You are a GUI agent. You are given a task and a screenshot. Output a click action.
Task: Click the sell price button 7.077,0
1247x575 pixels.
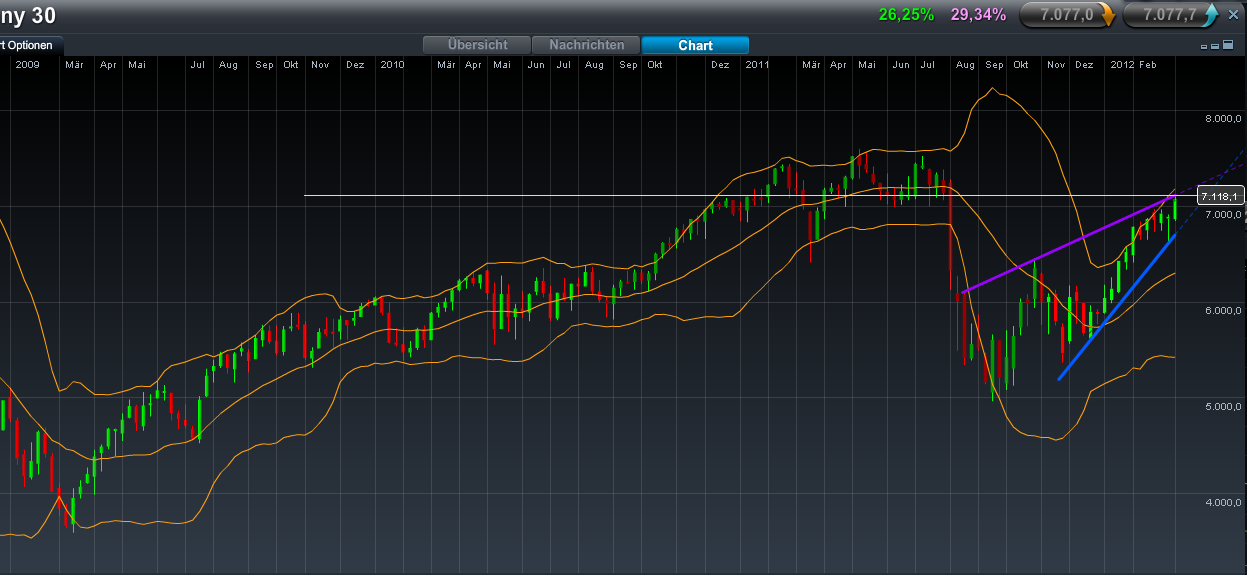click(1068, 15)
